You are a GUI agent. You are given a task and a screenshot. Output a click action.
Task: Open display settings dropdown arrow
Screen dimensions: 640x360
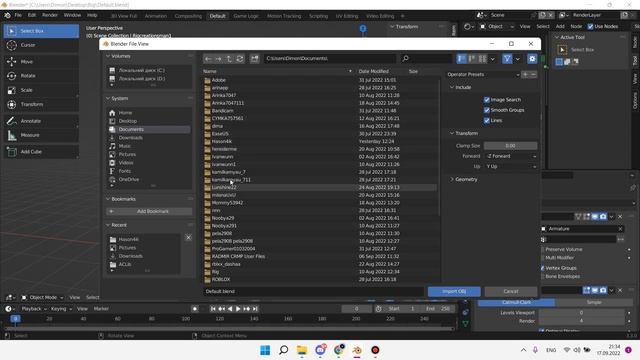pyautogui.click(x=493, y=59)
